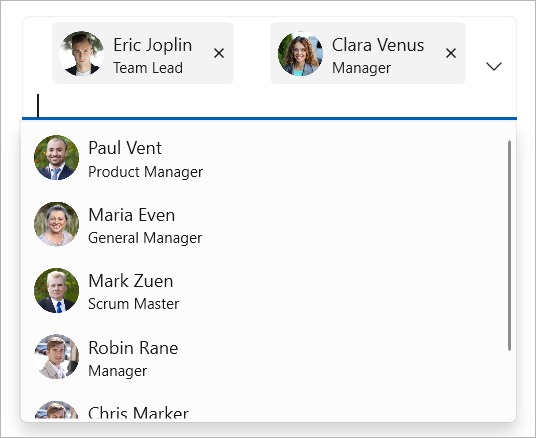Click the dropdown list vertical scrollbar
The image size is (536, 438).
point(509,245)
